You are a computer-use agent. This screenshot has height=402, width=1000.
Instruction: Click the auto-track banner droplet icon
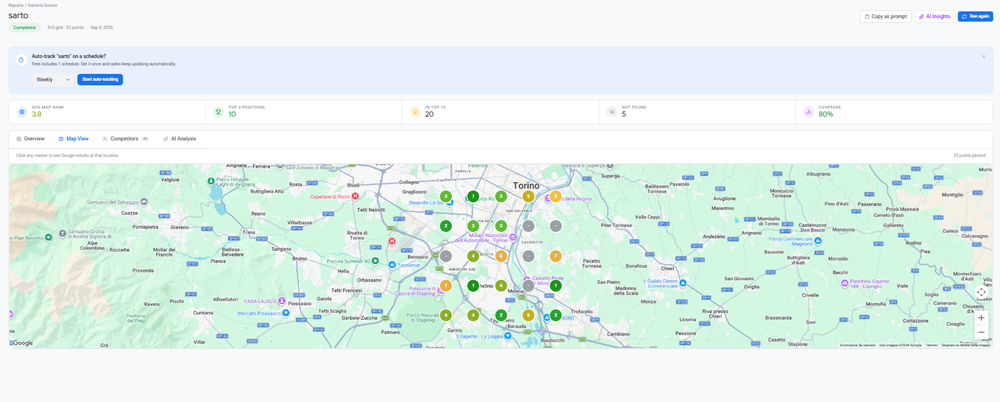[22, 59]
